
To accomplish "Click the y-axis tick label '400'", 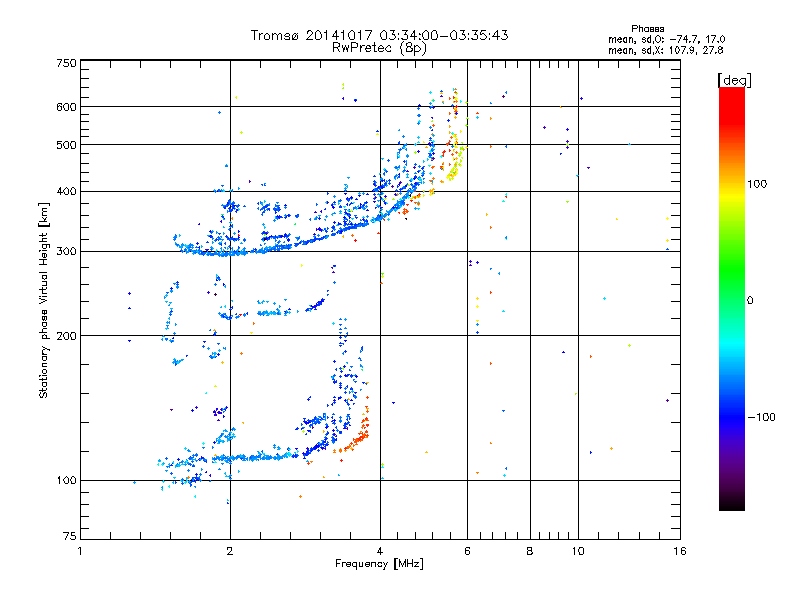I will click(x=66, y=191).
